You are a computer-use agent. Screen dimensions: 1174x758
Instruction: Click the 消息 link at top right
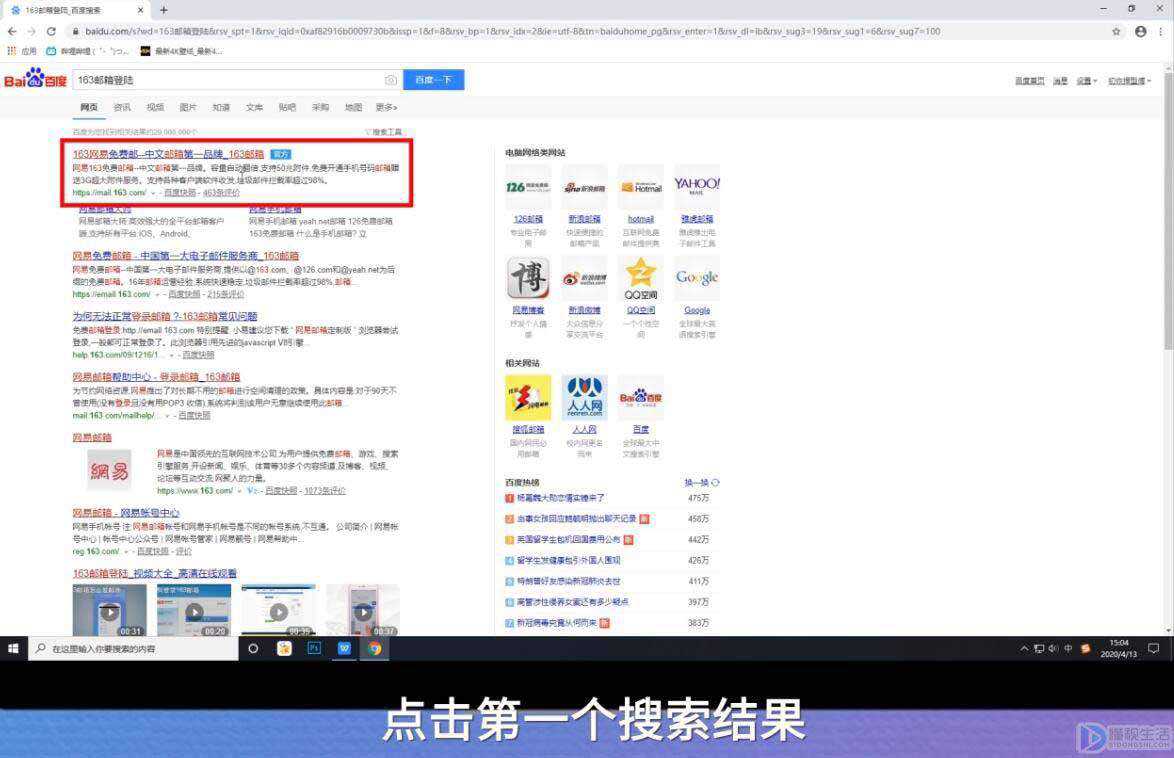click(1060, 81)
